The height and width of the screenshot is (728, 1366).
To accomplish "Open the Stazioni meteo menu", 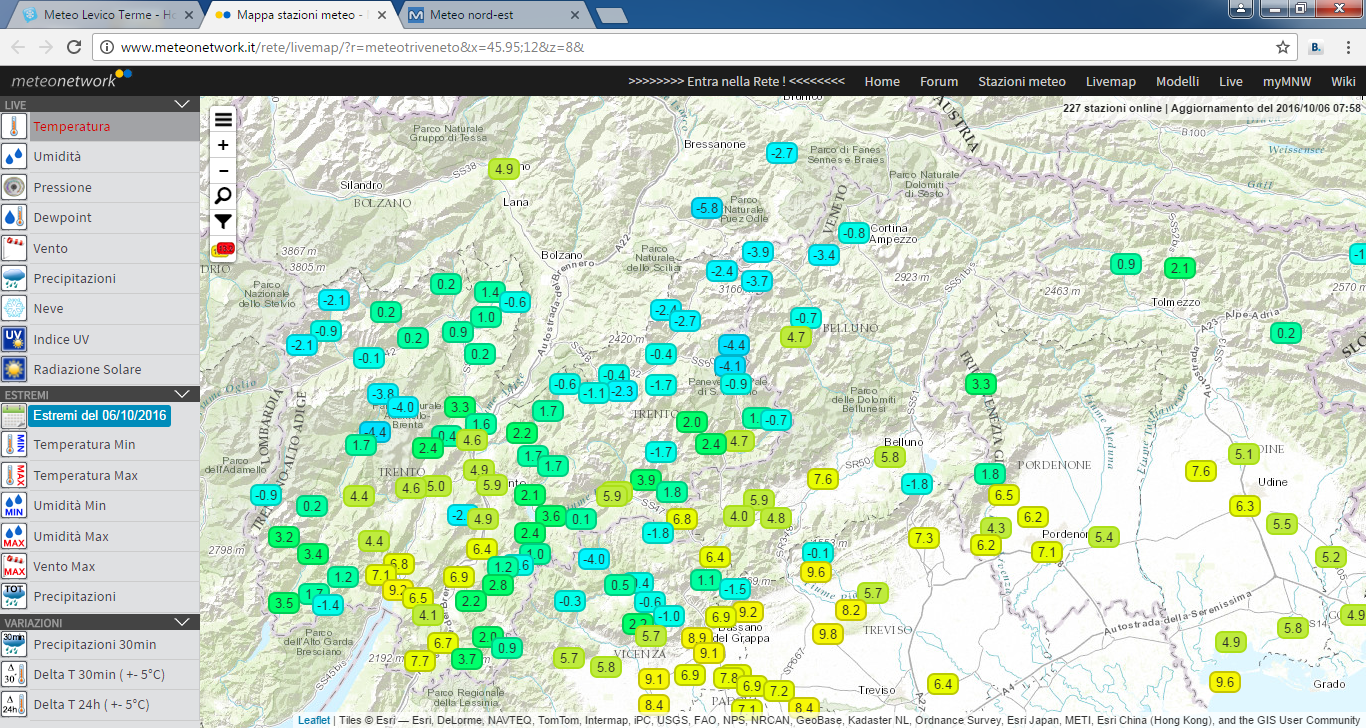I will 1021,82.
